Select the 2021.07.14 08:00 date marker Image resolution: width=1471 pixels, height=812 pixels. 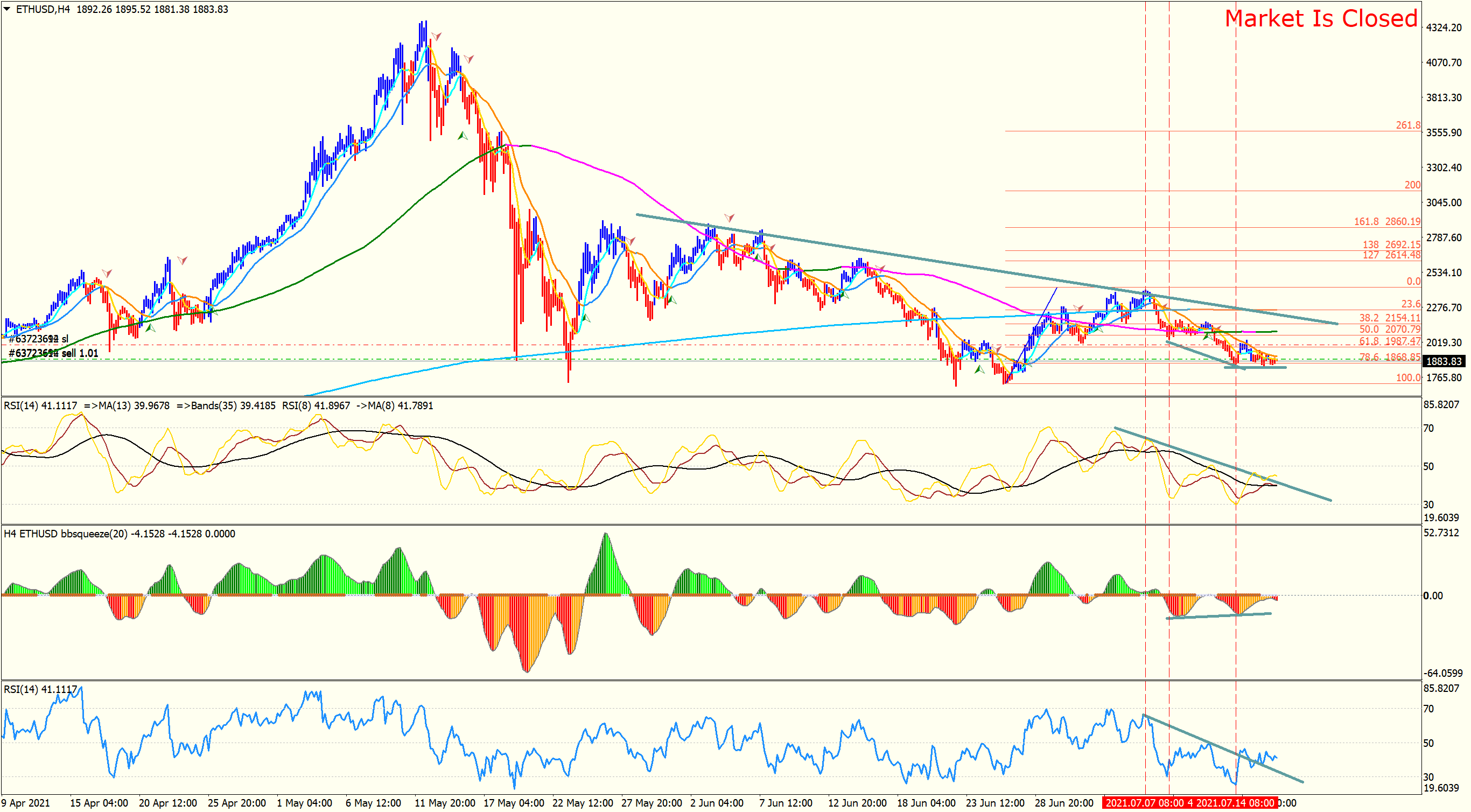pos(1234,802)
